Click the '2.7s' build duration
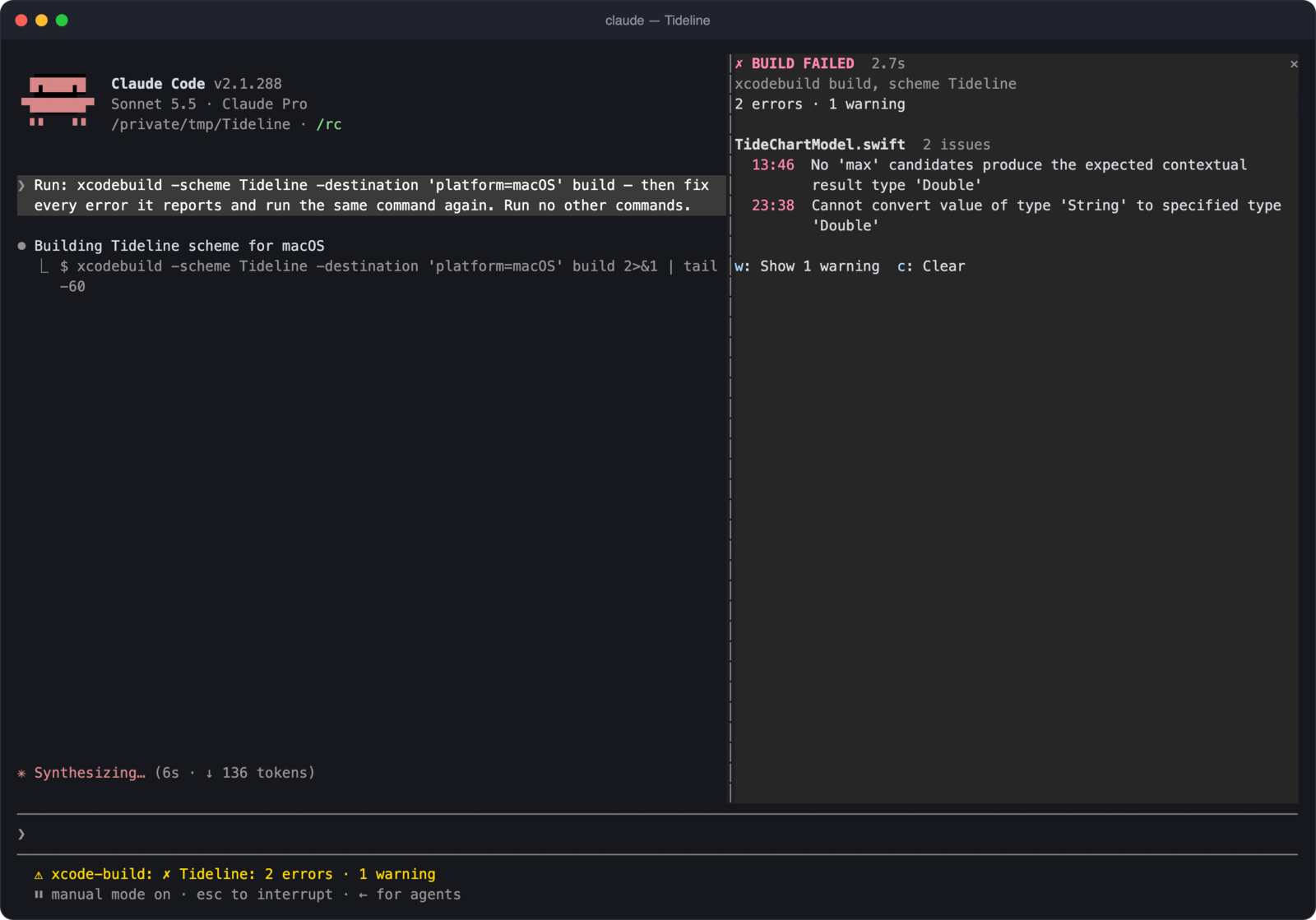The height and width of the screenshot is (920, 1316). (x=888, y=63)
